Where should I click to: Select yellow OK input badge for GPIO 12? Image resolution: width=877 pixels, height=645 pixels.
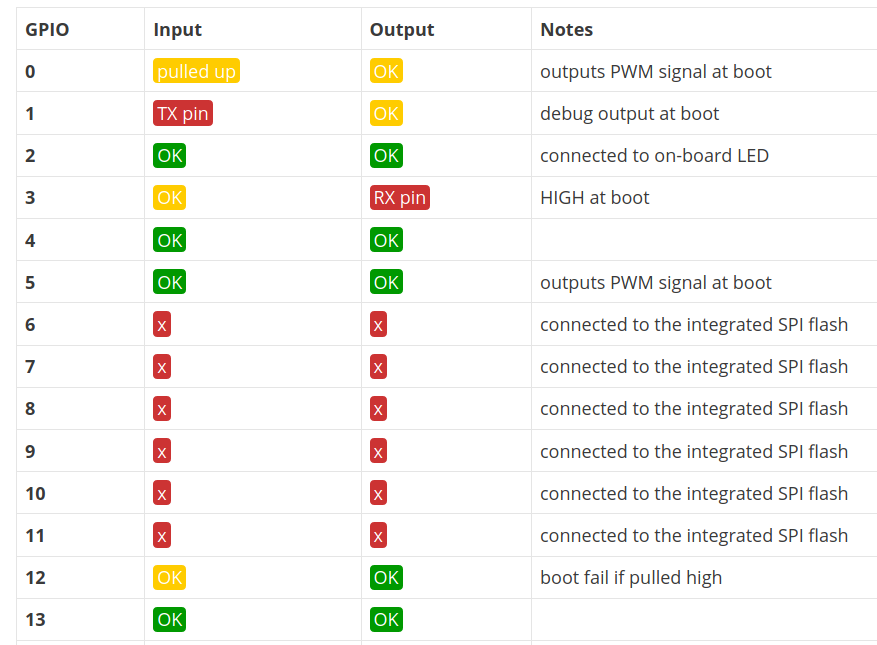click(170, 578)
